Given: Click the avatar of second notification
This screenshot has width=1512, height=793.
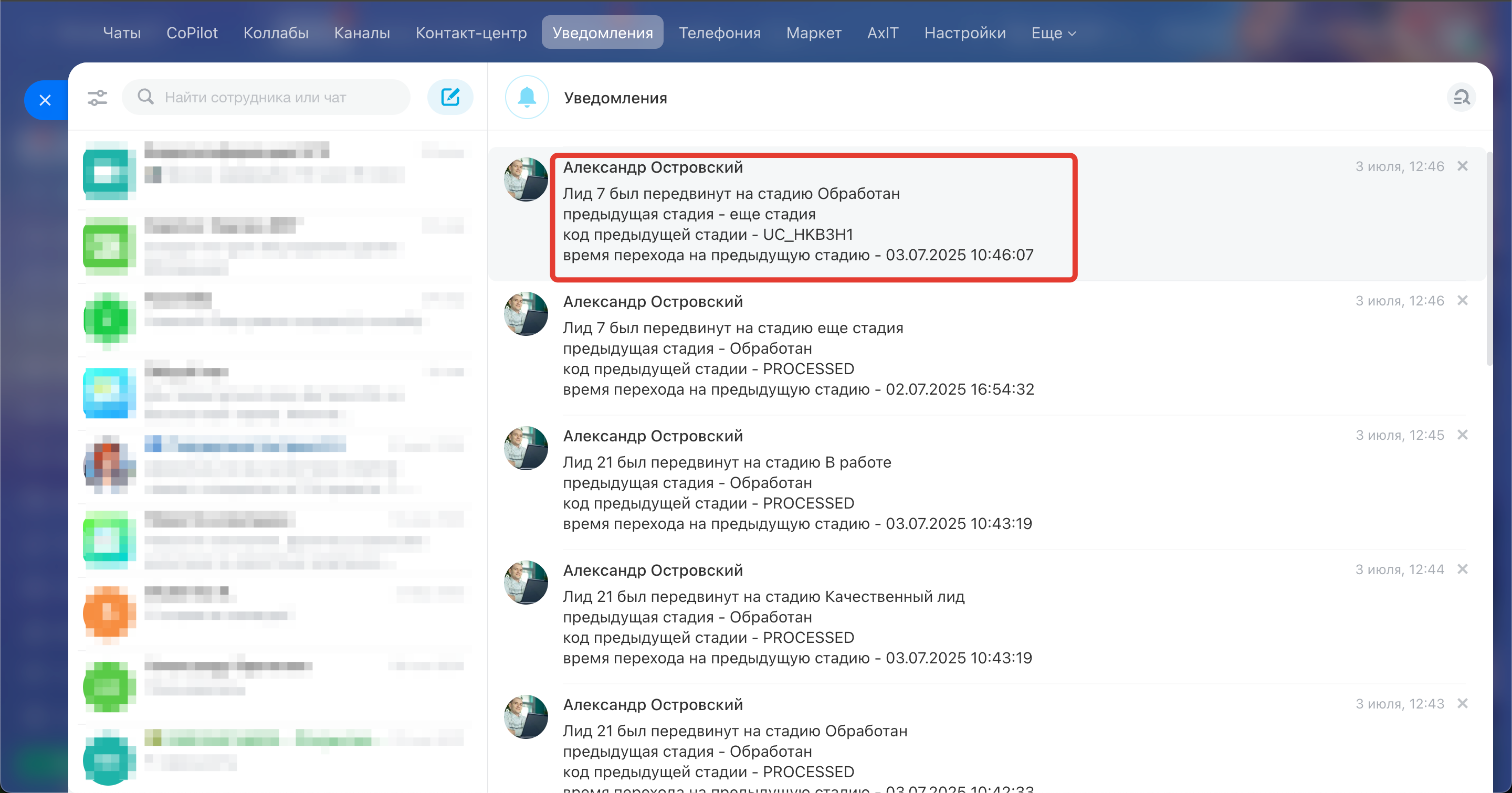Looking at the screenshot, I should (x=526, y=314).
